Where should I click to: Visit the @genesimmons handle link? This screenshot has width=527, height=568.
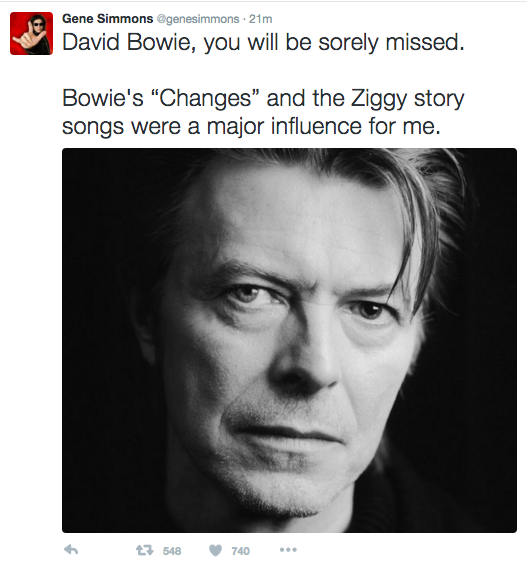(198, 19)
